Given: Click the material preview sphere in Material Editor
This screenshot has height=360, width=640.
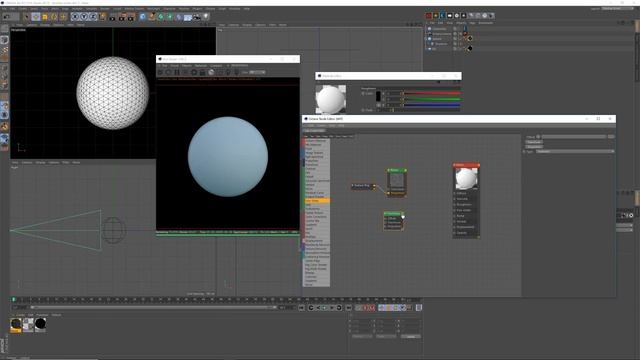Looking at the screenshot, I should [331, 99].
